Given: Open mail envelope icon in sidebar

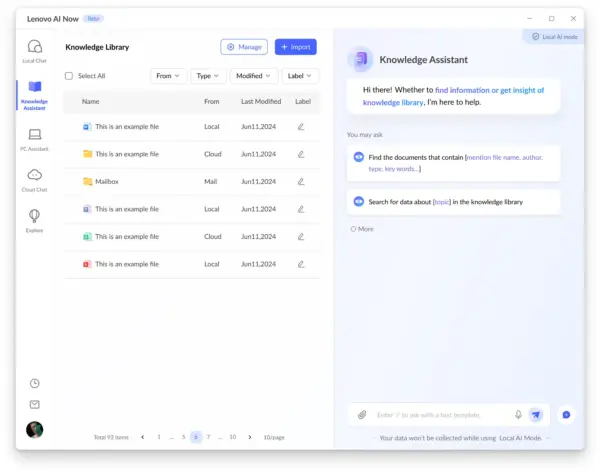Looking at the screenshot, I should pyautogui.click(x=35, y=404).
